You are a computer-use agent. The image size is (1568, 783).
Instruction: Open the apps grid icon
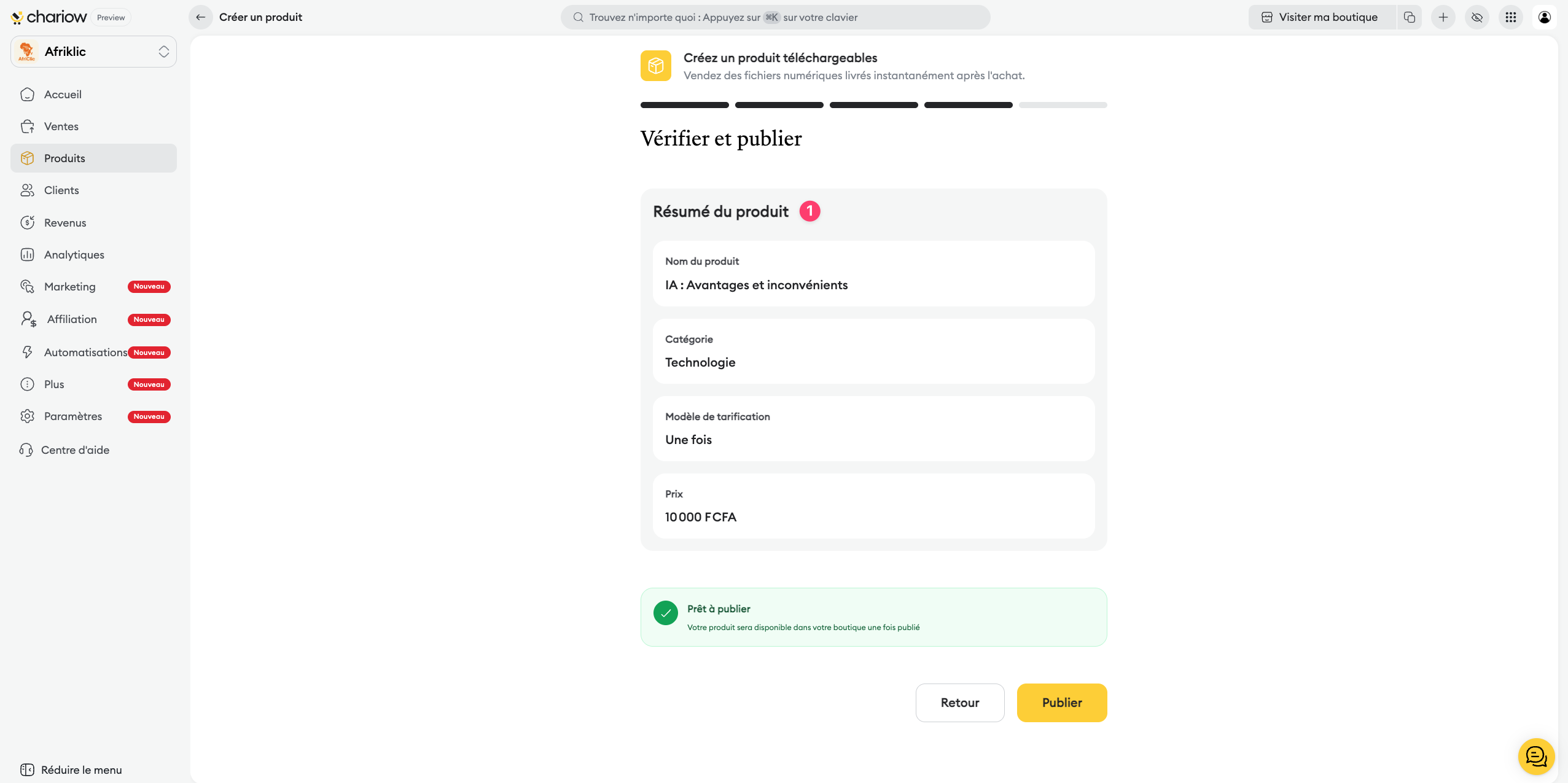1511,17
